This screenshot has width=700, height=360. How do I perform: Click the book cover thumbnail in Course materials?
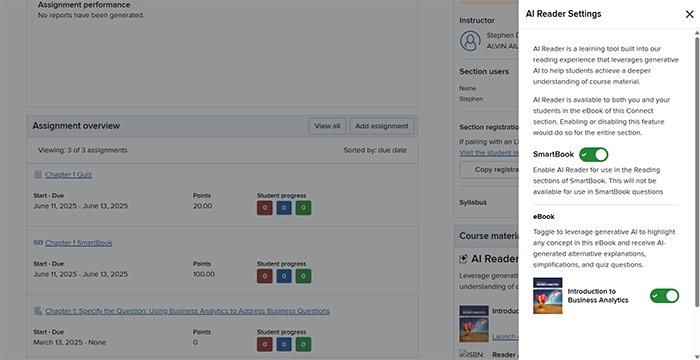pyautogui.click(x=474, y=324)
